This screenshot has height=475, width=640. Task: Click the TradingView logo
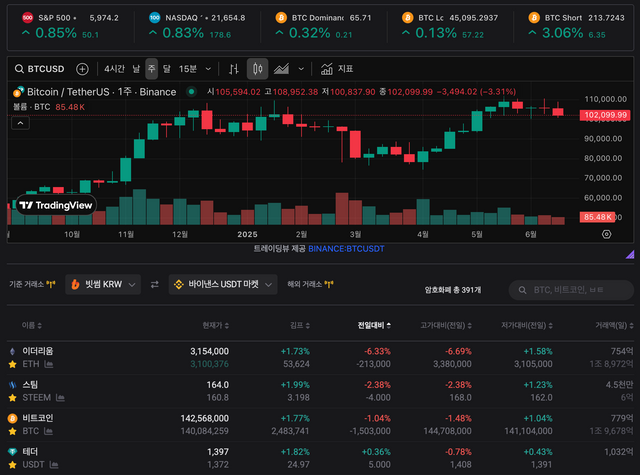(56, 205)
